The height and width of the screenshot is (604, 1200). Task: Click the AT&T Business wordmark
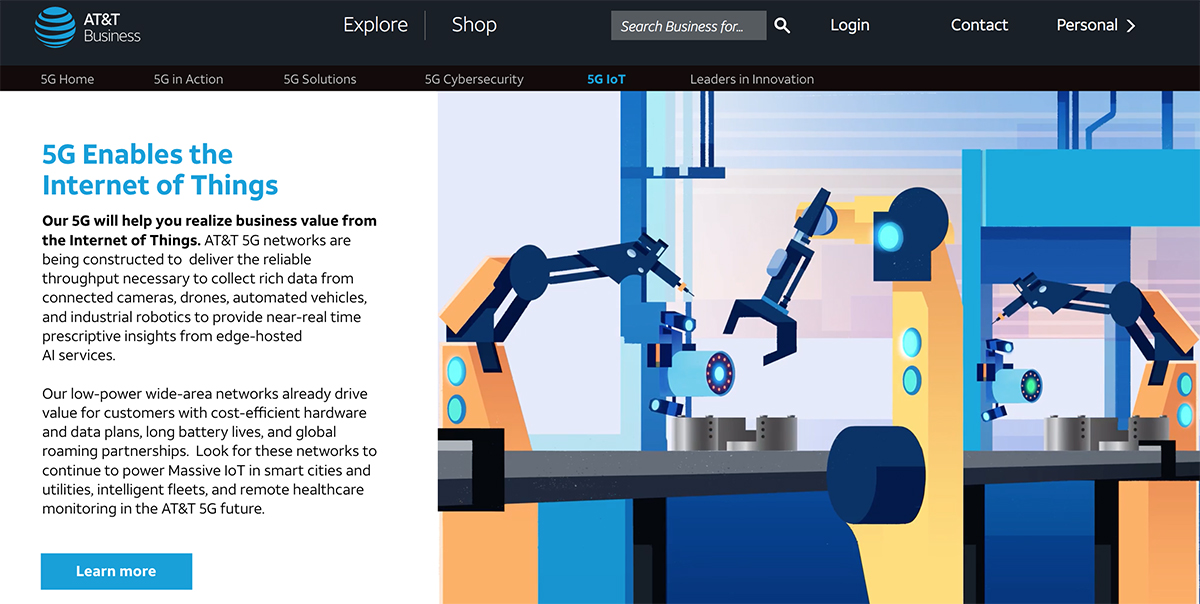tap(112, 27)
